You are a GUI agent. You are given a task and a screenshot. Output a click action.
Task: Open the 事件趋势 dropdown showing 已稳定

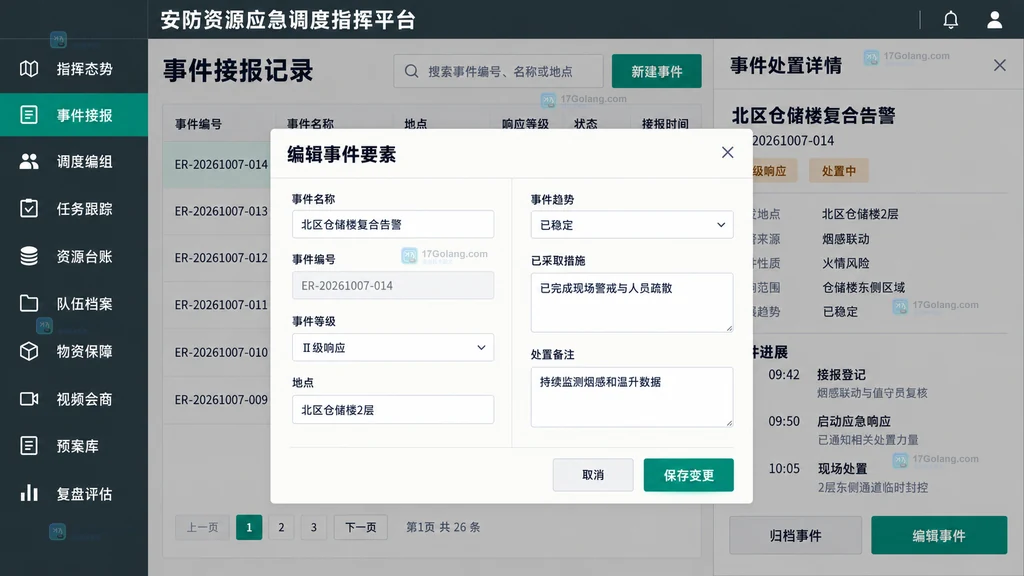pyautogui.click(x=632, y=225)
